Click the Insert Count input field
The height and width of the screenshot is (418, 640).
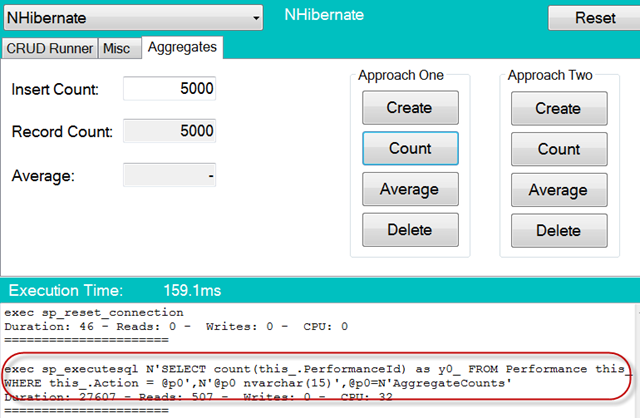tap(169, 89)
